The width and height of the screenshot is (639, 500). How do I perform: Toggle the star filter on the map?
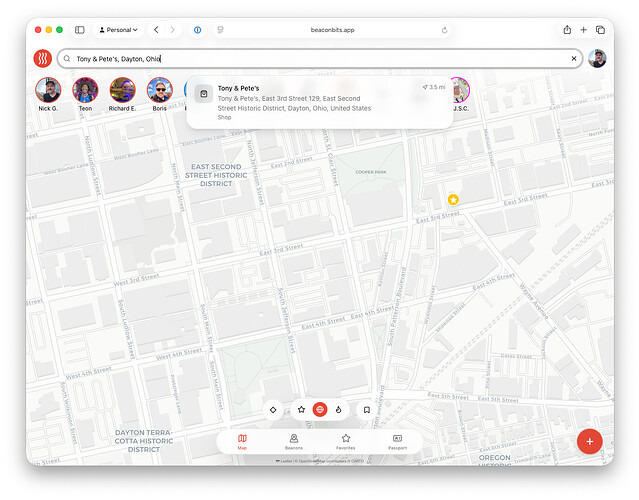tap(301, 409)
